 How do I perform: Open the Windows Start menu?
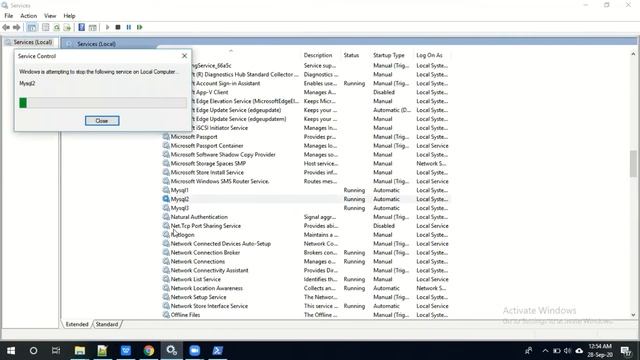[x=11, y=351]
